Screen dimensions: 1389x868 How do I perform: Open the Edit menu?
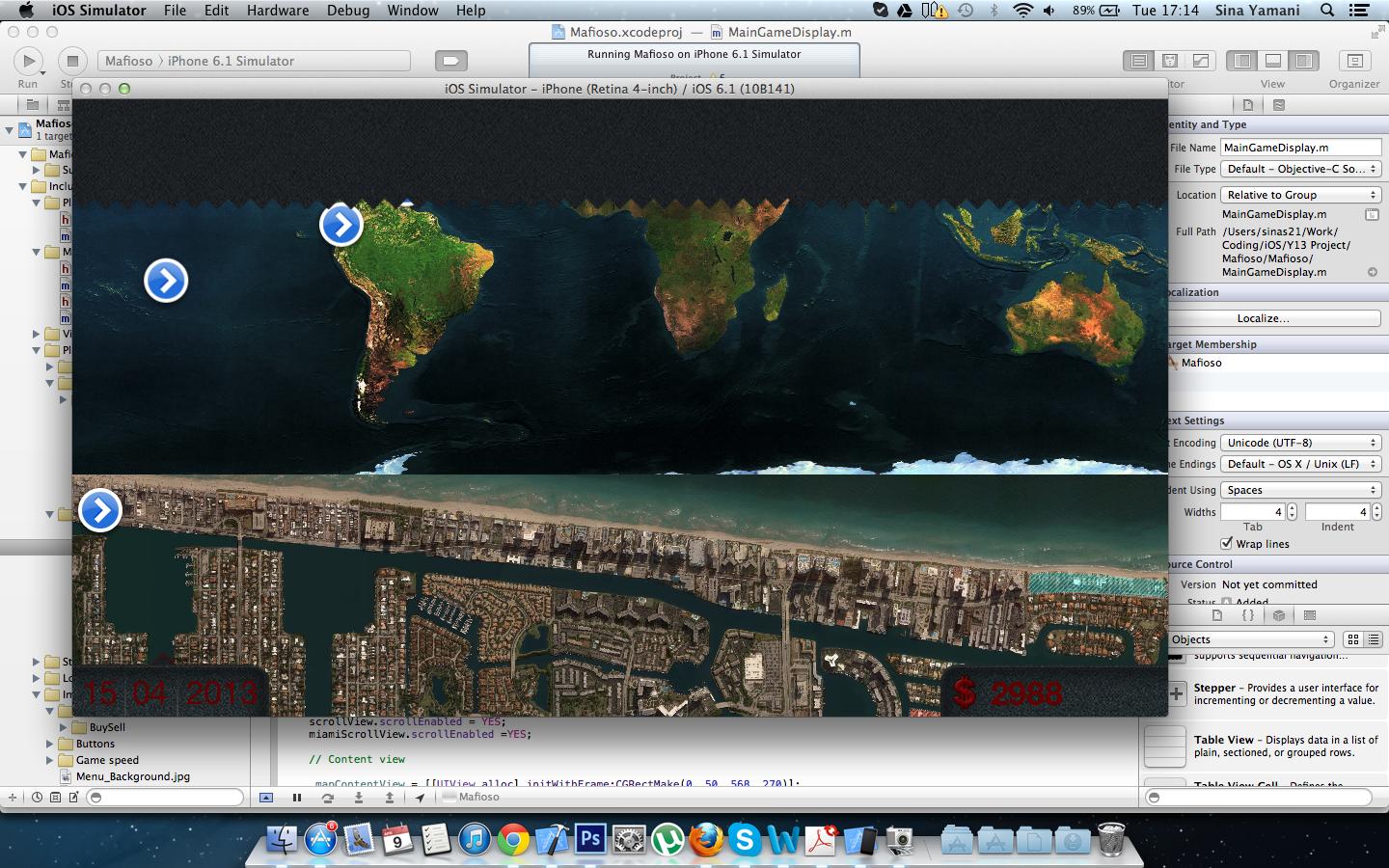click(x=217, y=11)
